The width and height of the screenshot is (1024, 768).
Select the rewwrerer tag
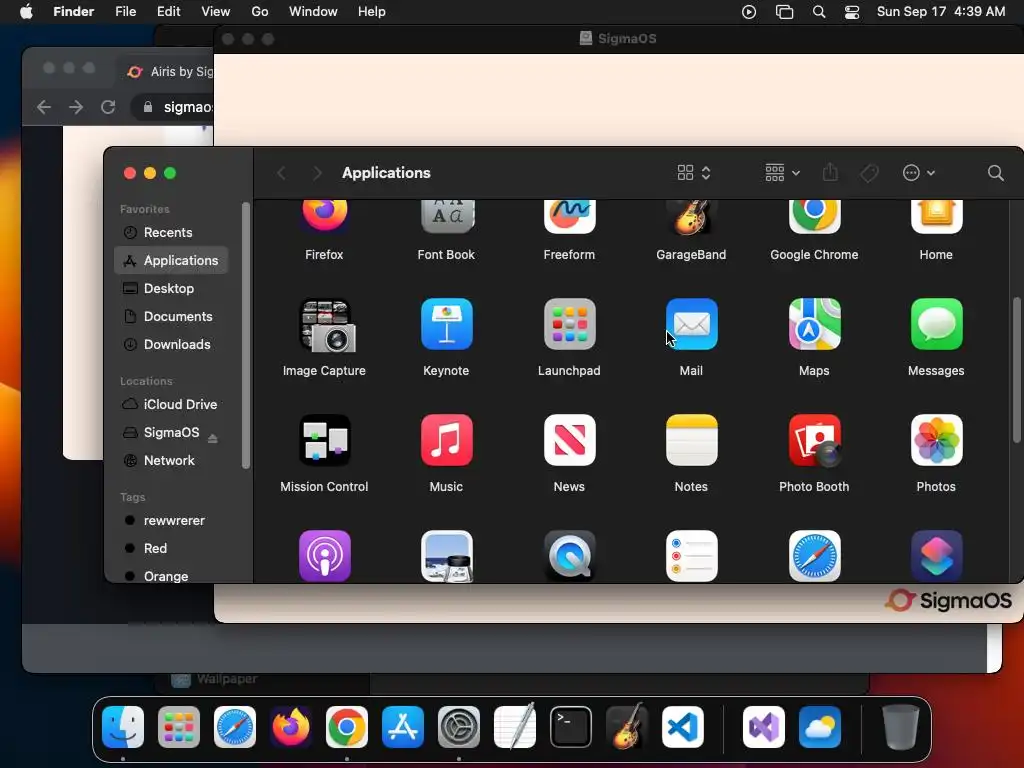tap(171, 521)
